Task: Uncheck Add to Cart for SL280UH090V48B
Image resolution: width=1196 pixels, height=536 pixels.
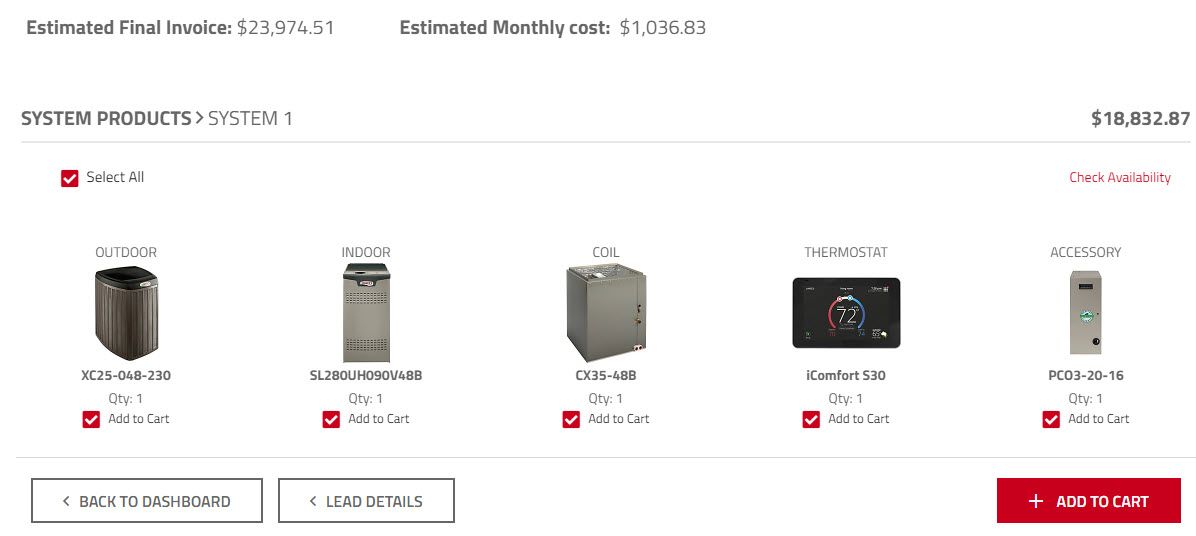Action: 331,419
